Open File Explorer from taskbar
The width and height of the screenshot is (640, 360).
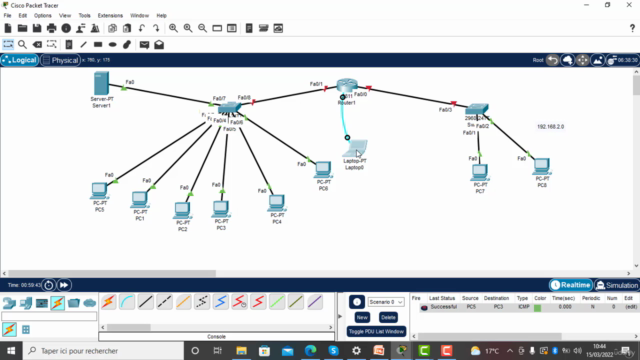[x=242, y=351]
